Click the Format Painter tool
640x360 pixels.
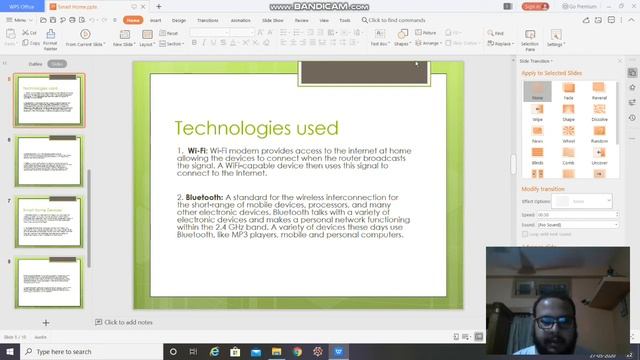pos(50,40)
